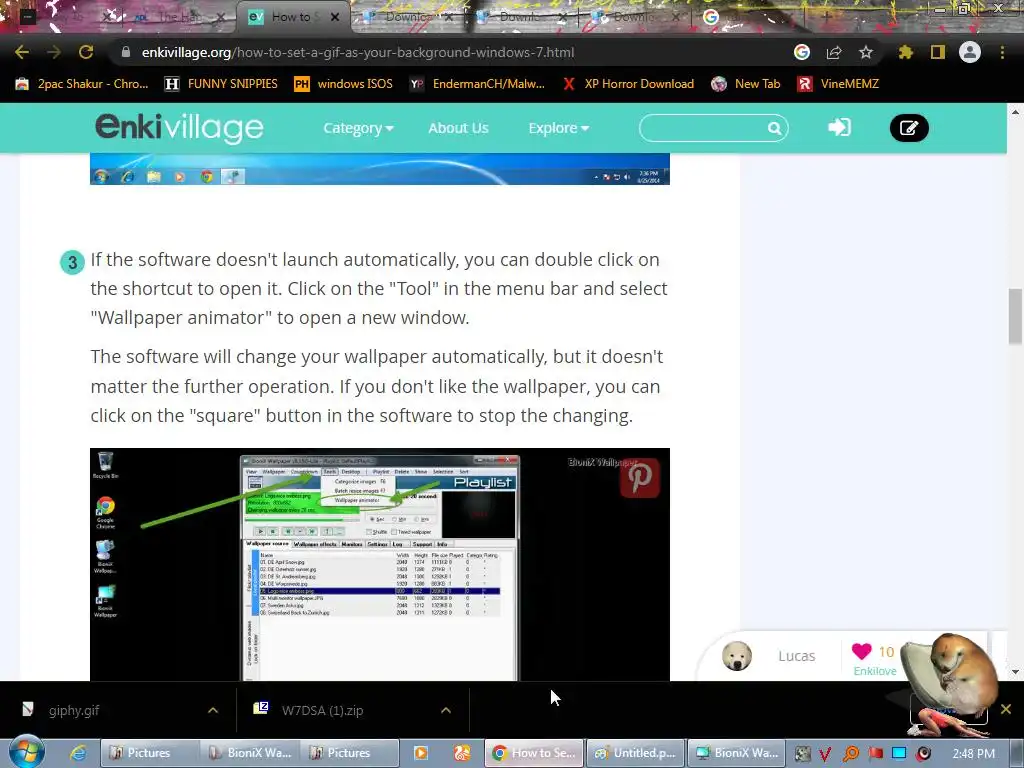Image resolution: width=1024 pixels, height=768 pixels.
Task: Click the orange magnifier tray icon
Action: [850, 754]
